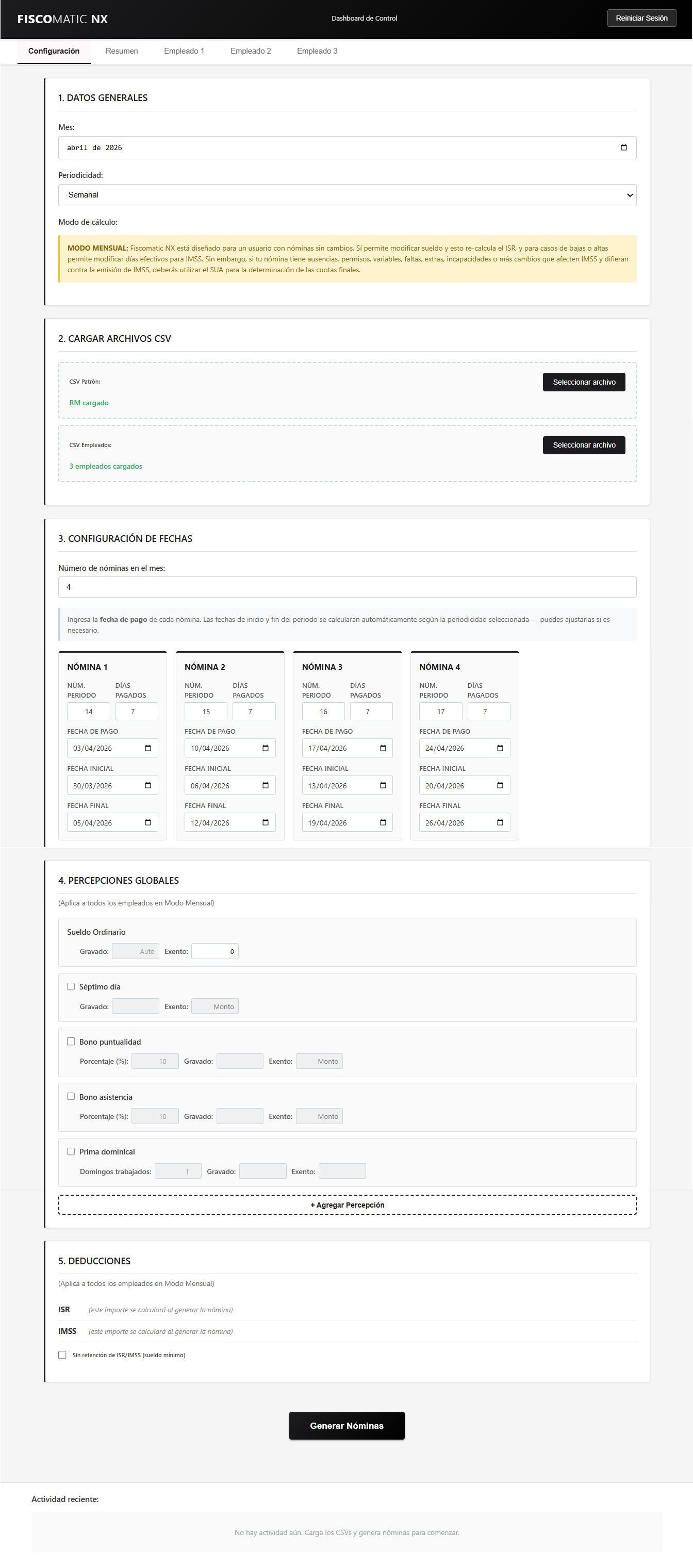Open calendar icon for Nómina 4 Fecha de pago
This screenshot has width=693, height=1568.
point(500,748)
